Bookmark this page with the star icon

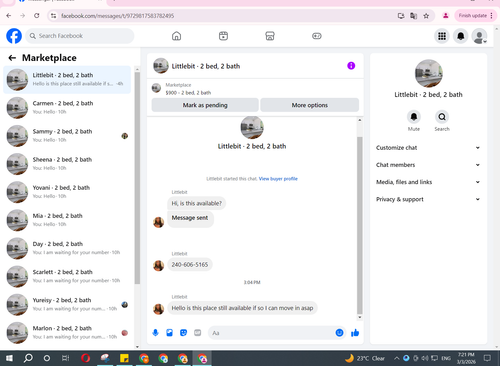[426, 16]
